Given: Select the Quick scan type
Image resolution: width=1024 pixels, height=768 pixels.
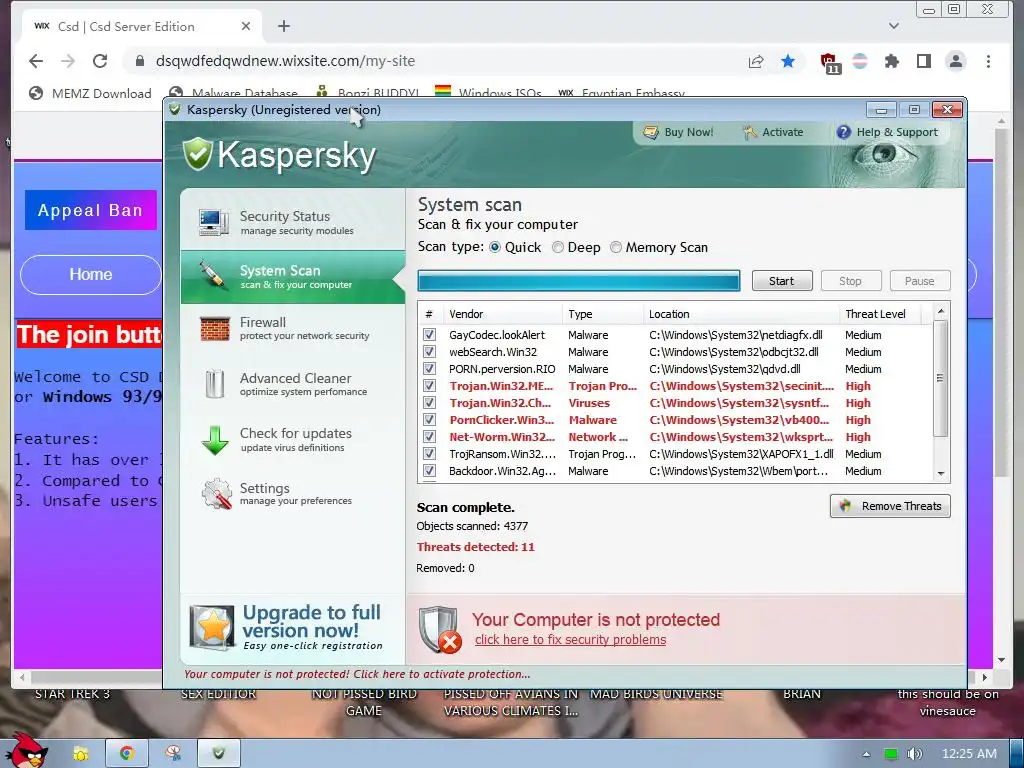Looking at the screenshot, I should coord(495,248).
